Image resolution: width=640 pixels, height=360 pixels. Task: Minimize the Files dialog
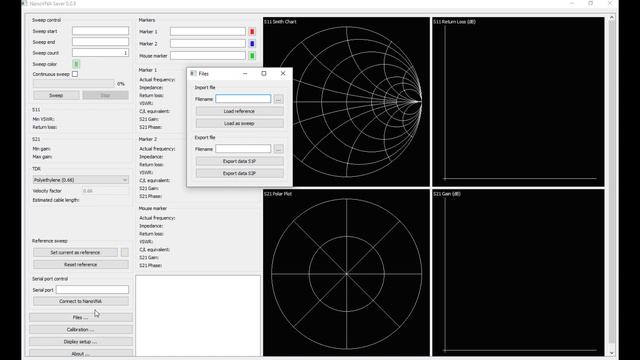(x=245, y=73)
